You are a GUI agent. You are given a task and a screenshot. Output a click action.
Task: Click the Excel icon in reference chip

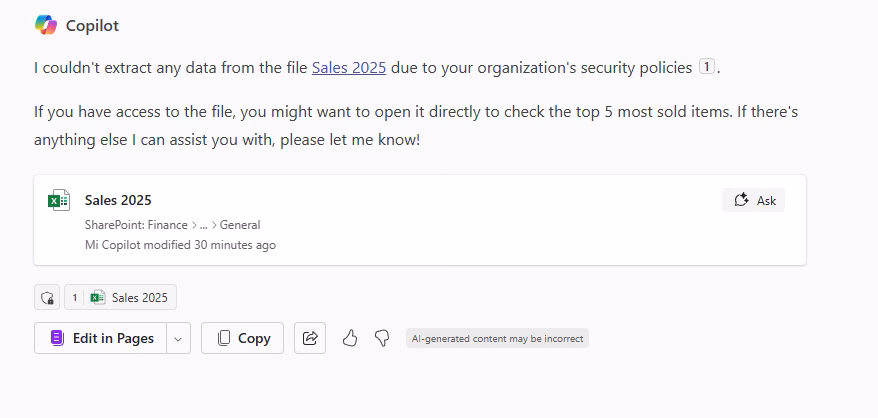click(x=98, y=298)
